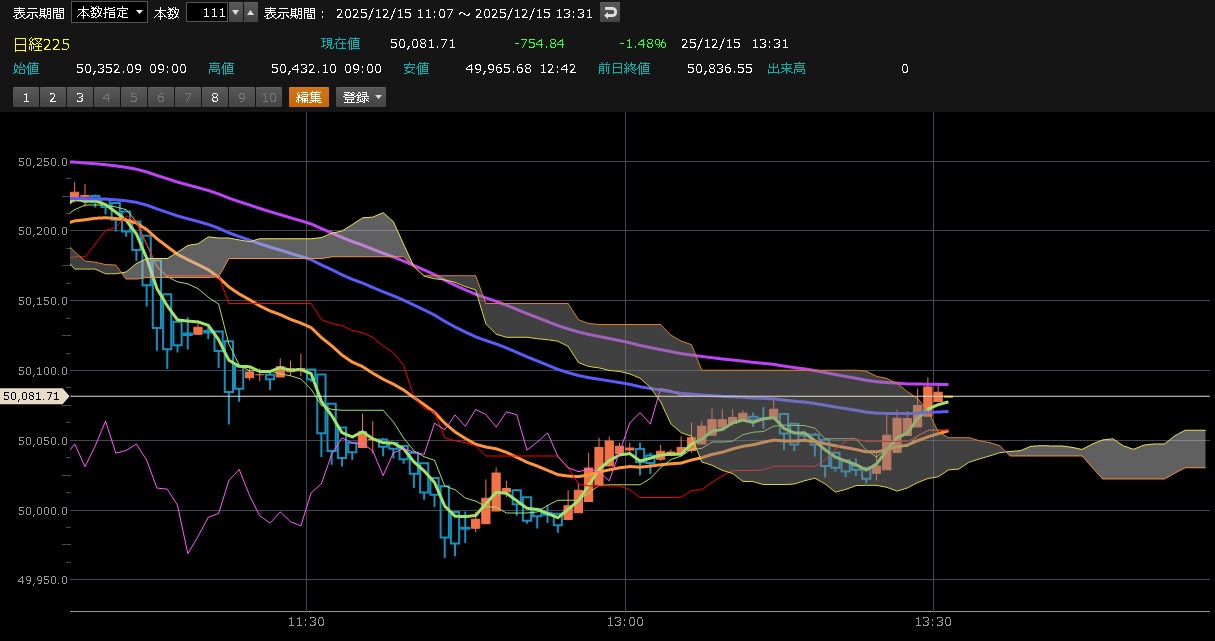1215x641 pixels.
Task: Select chart preset 1
Action: pyautogui.click(x=25, y=97)
